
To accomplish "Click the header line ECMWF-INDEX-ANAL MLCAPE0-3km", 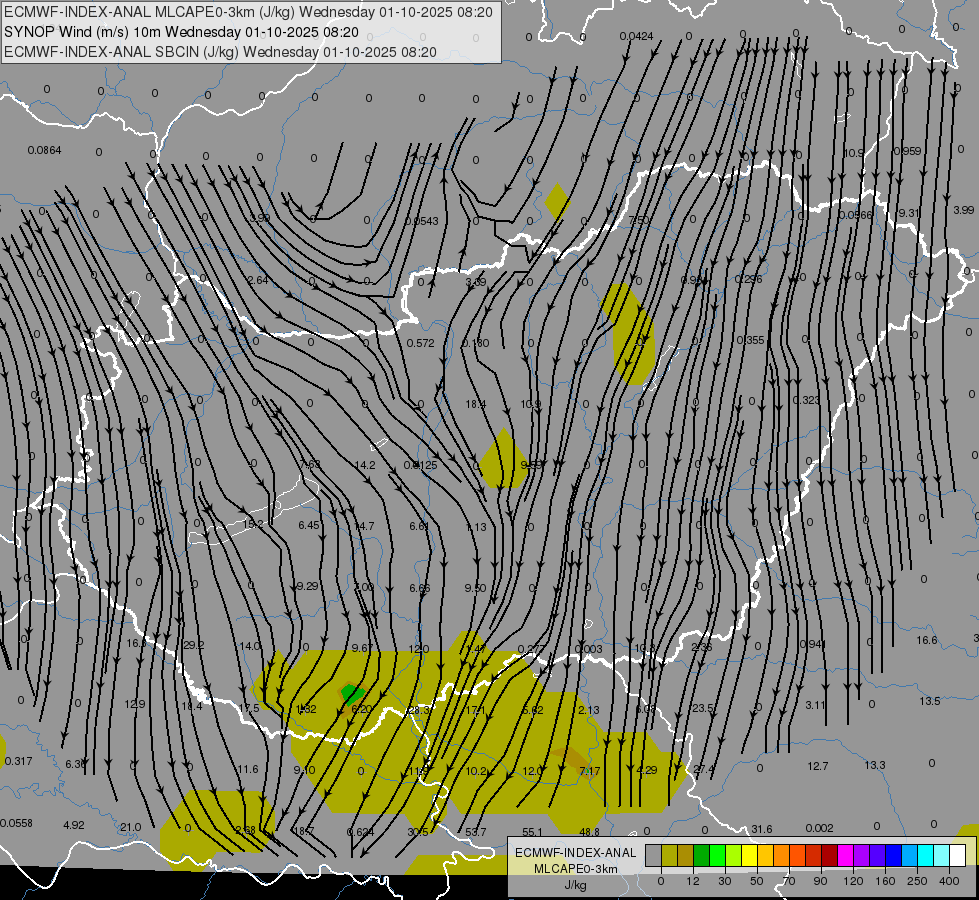I will pos(248,12).
